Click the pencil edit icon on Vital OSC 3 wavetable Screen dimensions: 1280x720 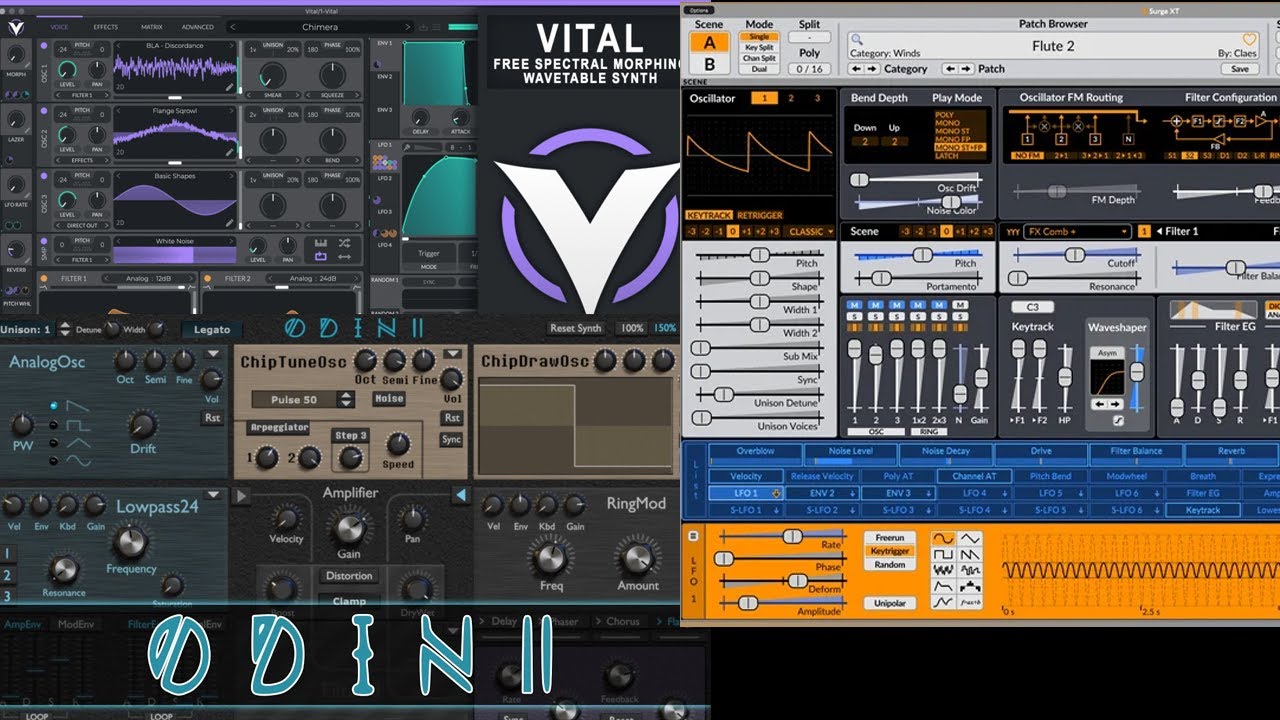tap(229, 223)
